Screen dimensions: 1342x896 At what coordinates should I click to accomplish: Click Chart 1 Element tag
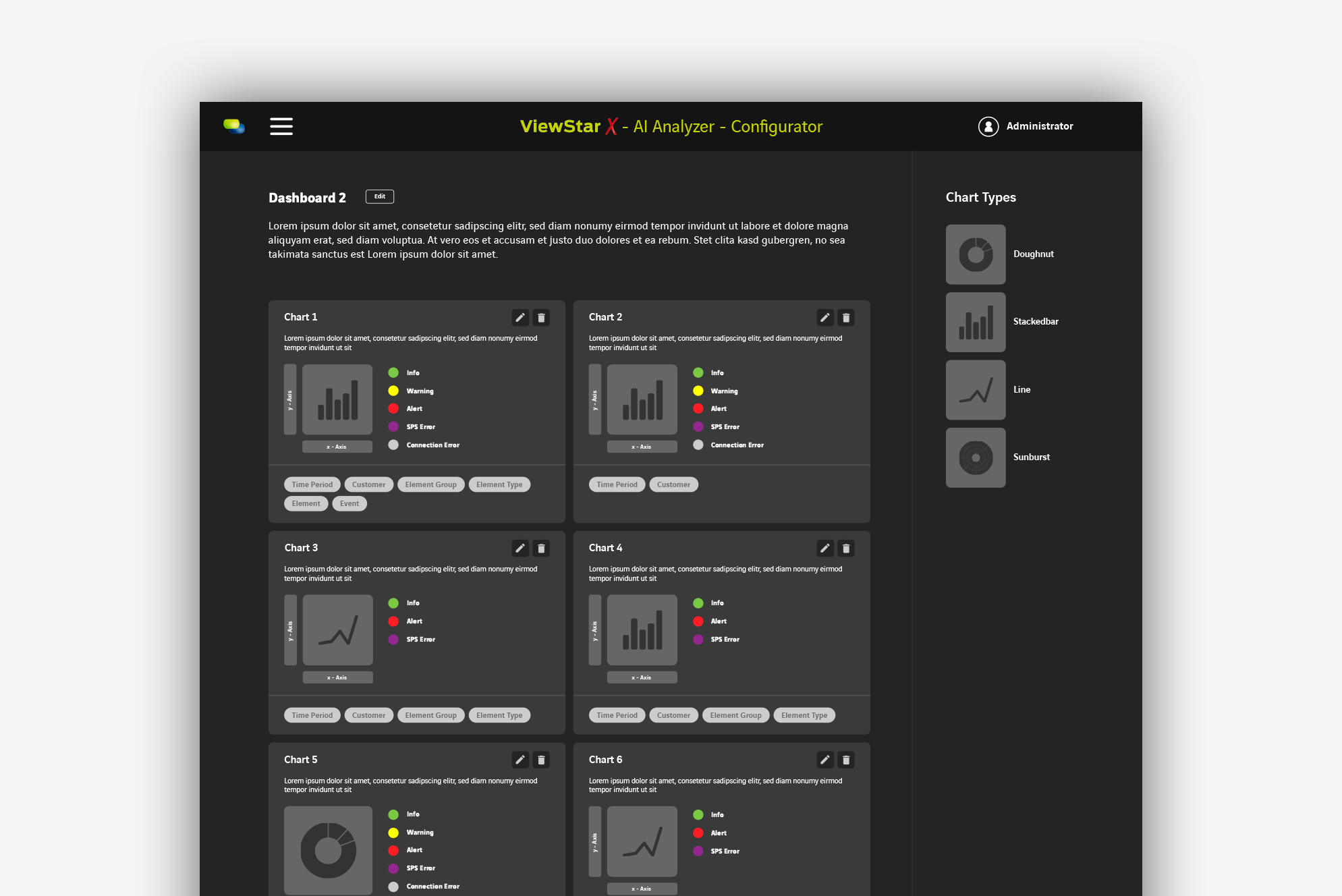pyautogui.click(x=306, y=503)
